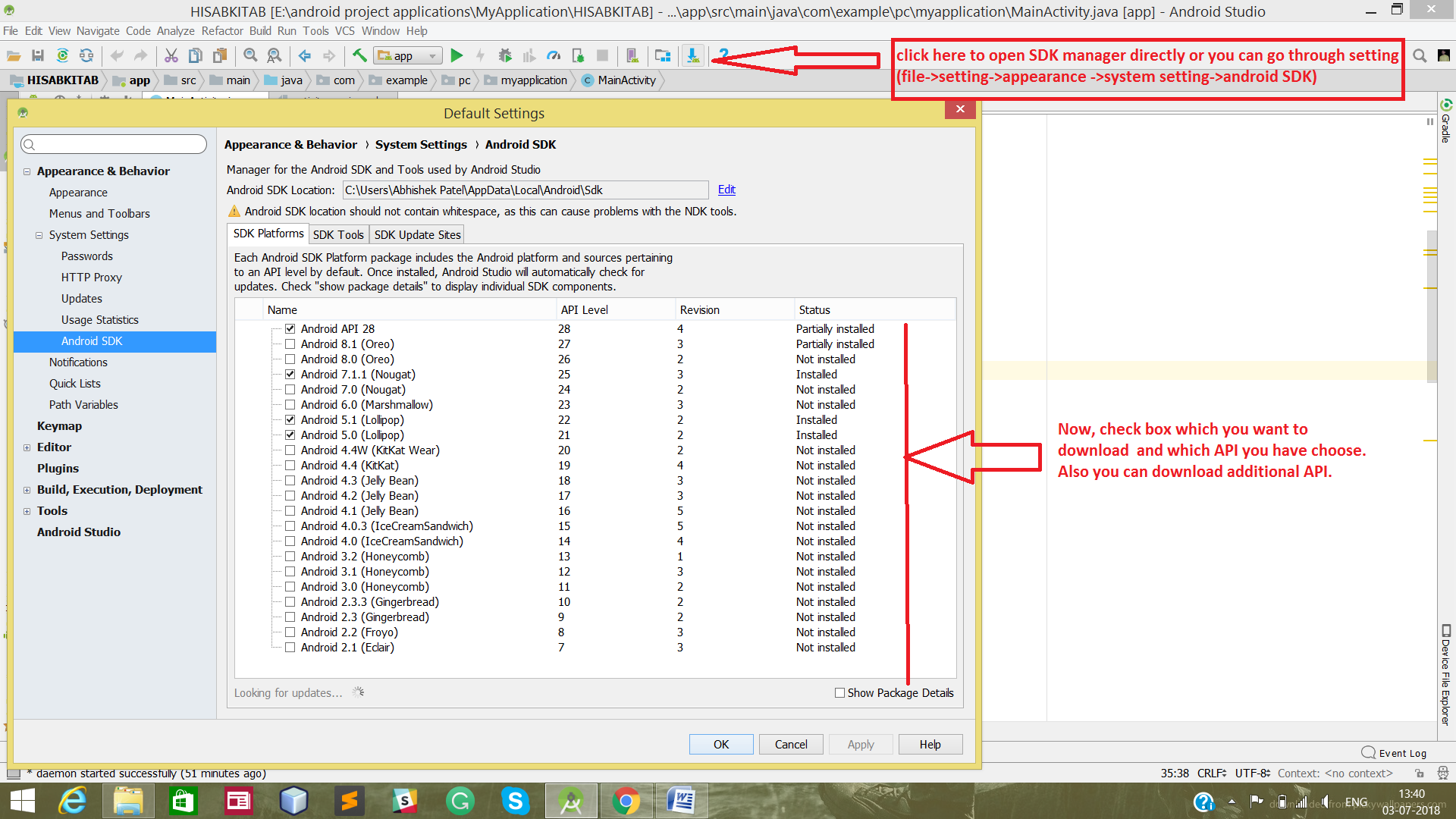1456x819 pixels.
Task: Open Internet Explorer from taskbar
Action: 74,801
